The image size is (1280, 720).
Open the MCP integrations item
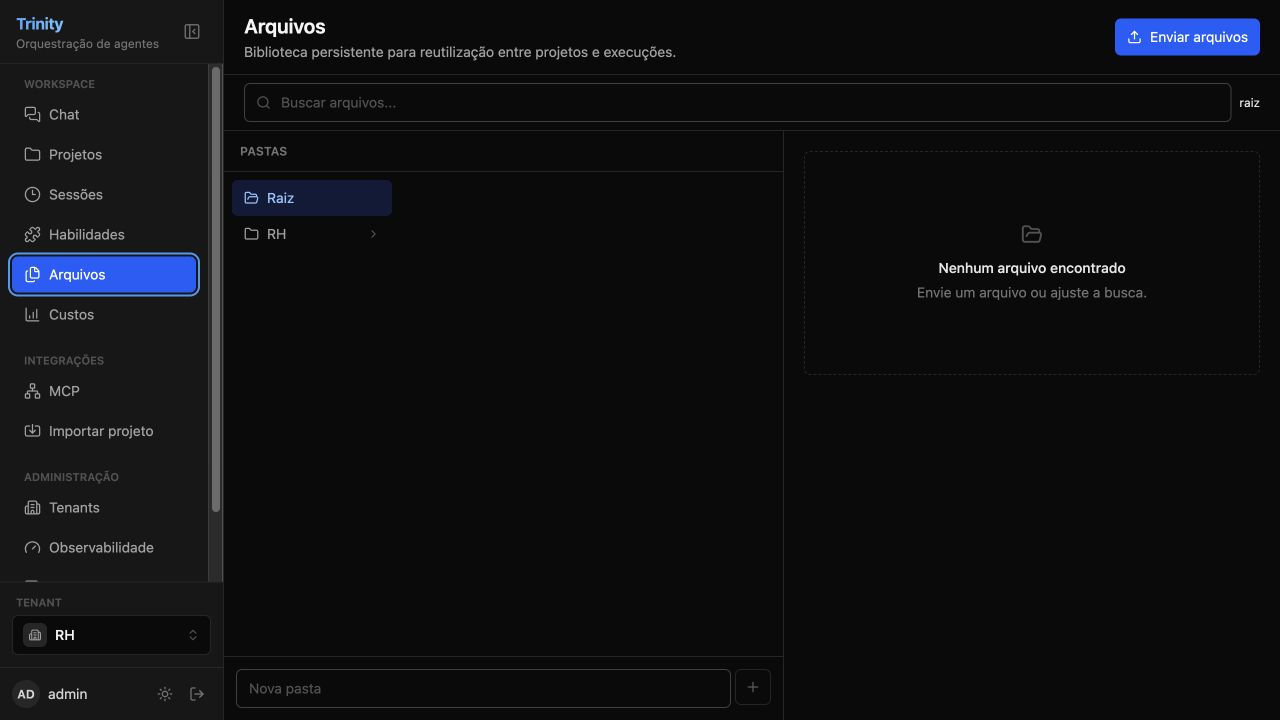point(104,391)
